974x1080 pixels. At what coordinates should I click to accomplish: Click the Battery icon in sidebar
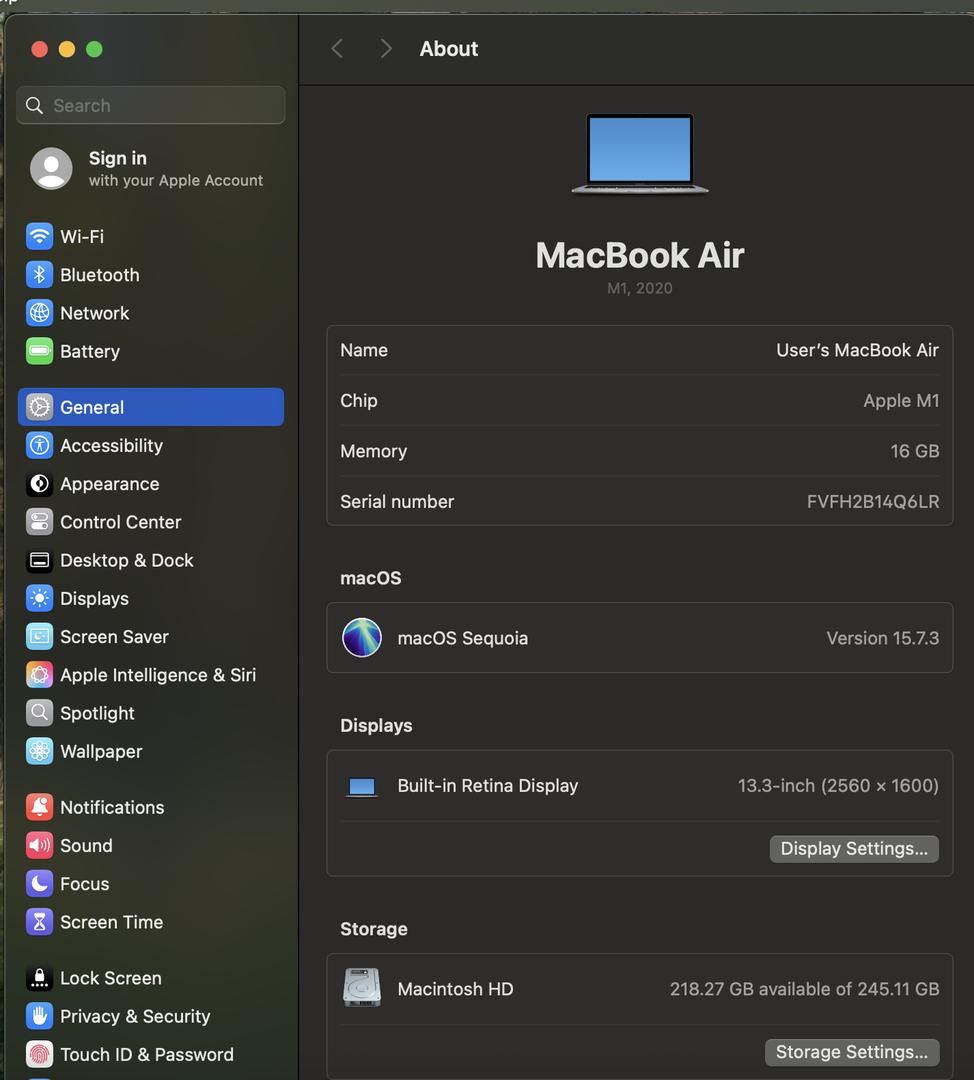pyautogui.click(x=39, y=351)
